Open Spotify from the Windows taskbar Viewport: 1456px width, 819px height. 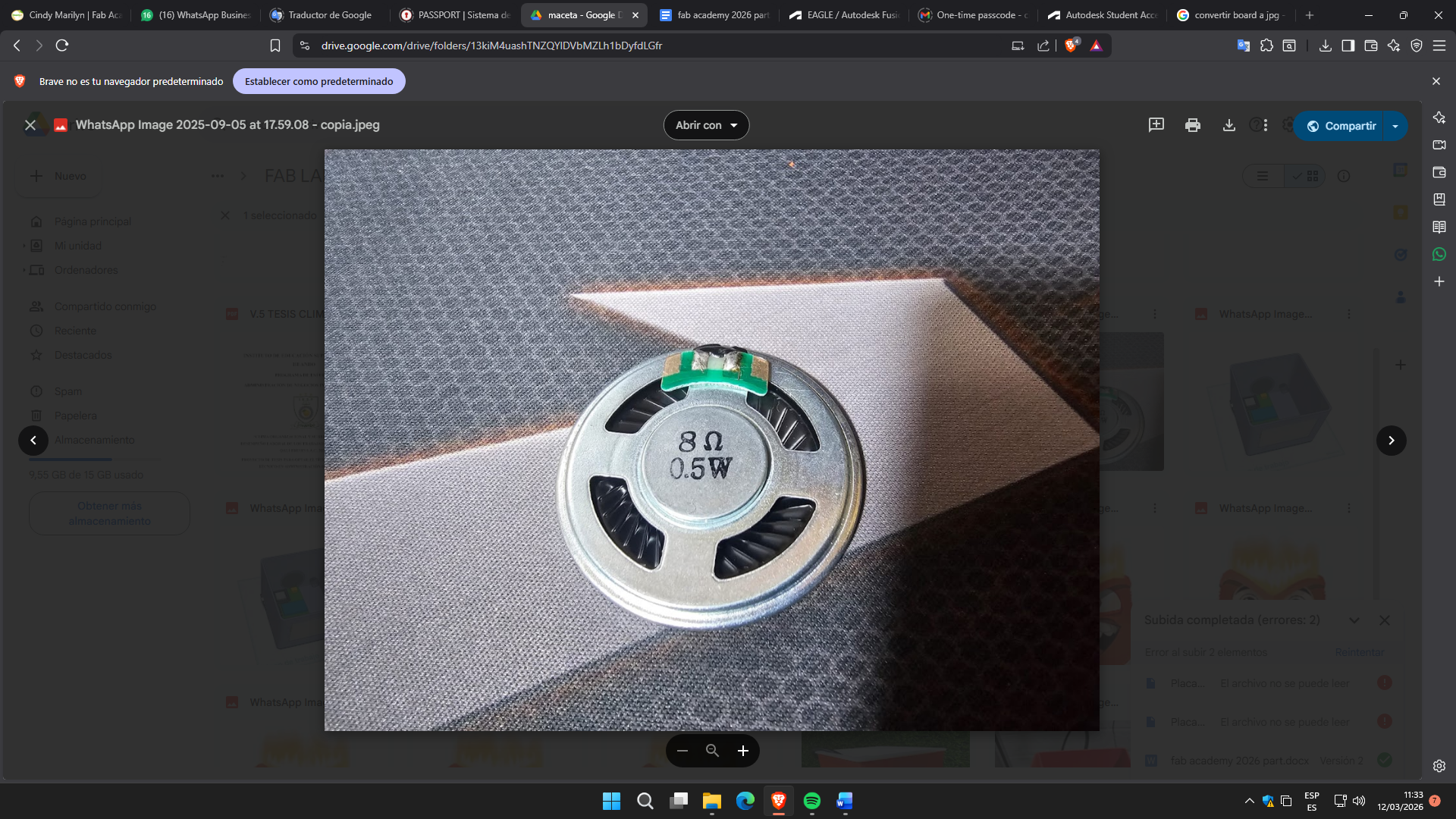click(811, 801)
